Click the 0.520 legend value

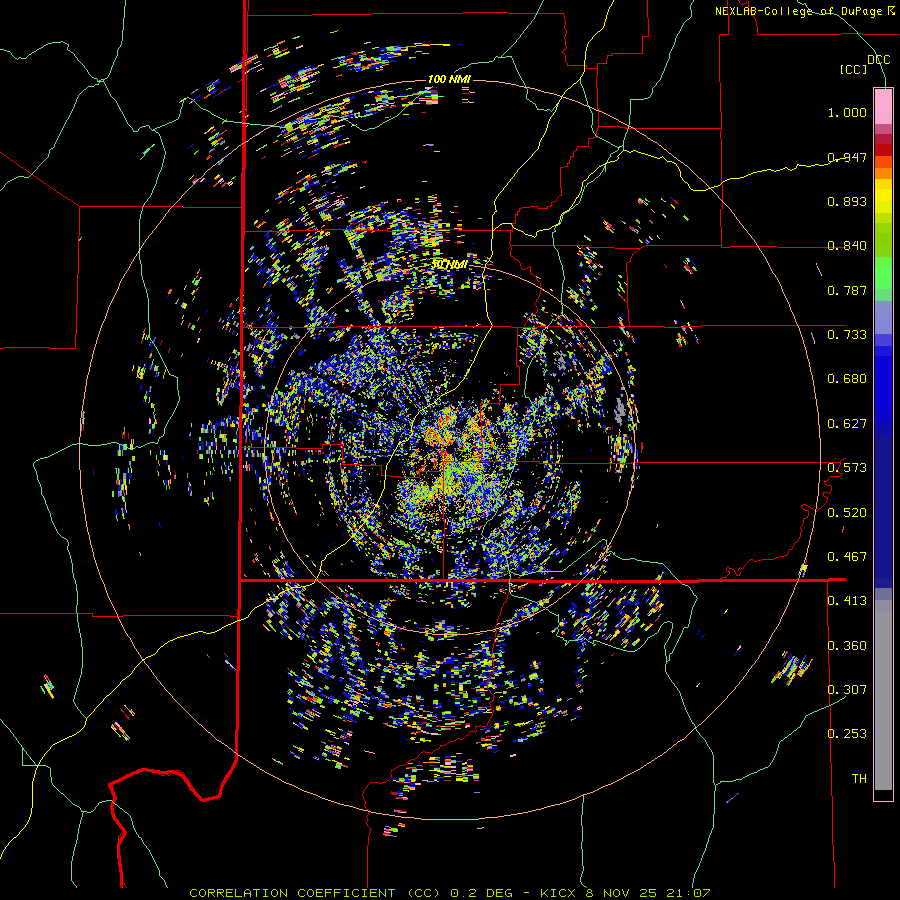(x=847, y=512)
